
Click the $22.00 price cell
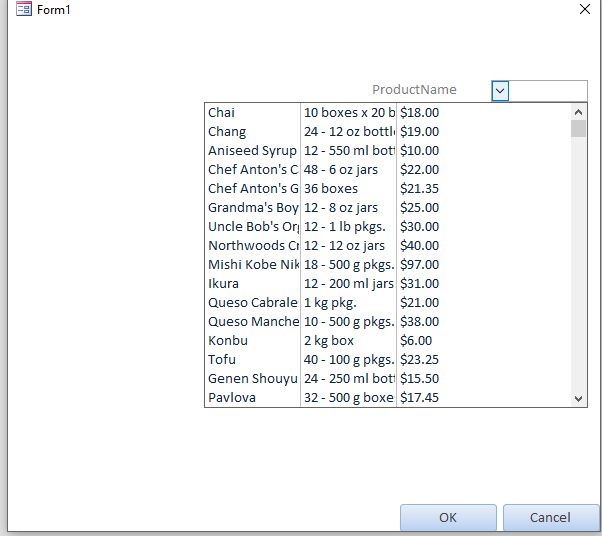419,170
